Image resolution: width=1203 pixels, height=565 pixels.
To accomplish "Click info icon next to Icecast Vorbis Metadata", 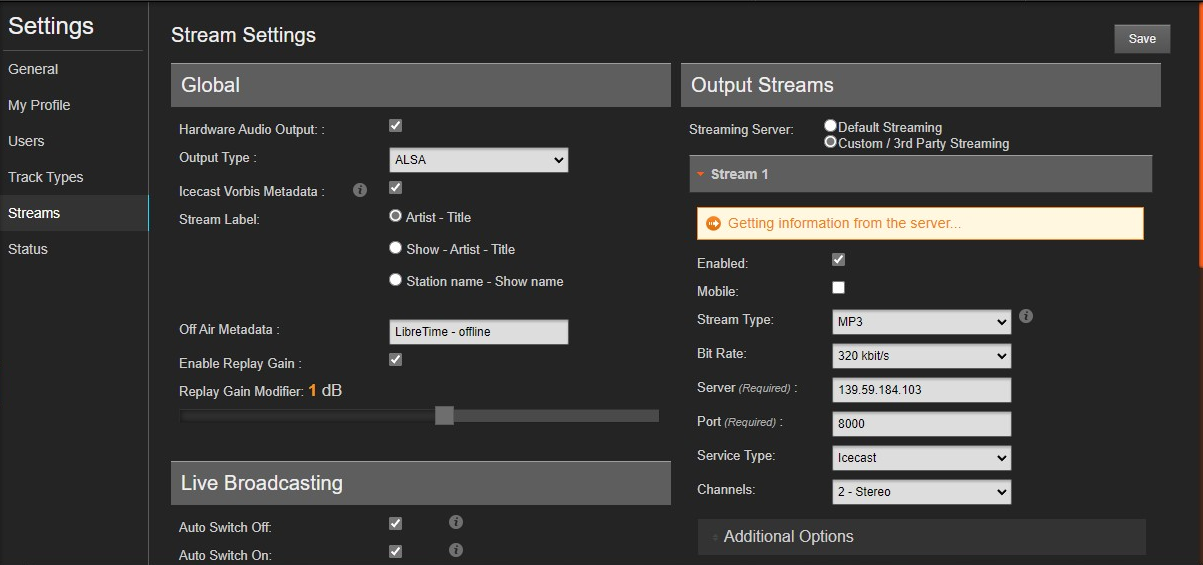I will [x=360, y=190].
